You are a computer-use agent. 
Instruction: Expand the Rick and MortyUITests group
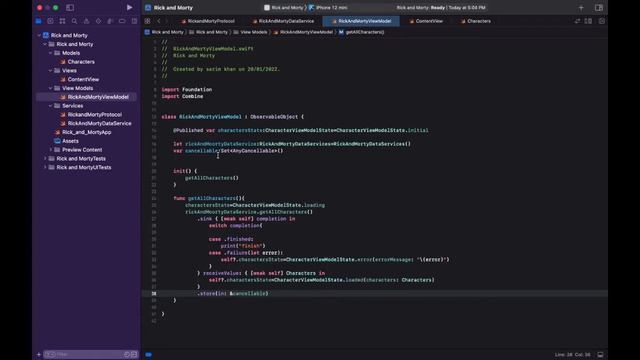pyautogui.click(x=45, y=167)
